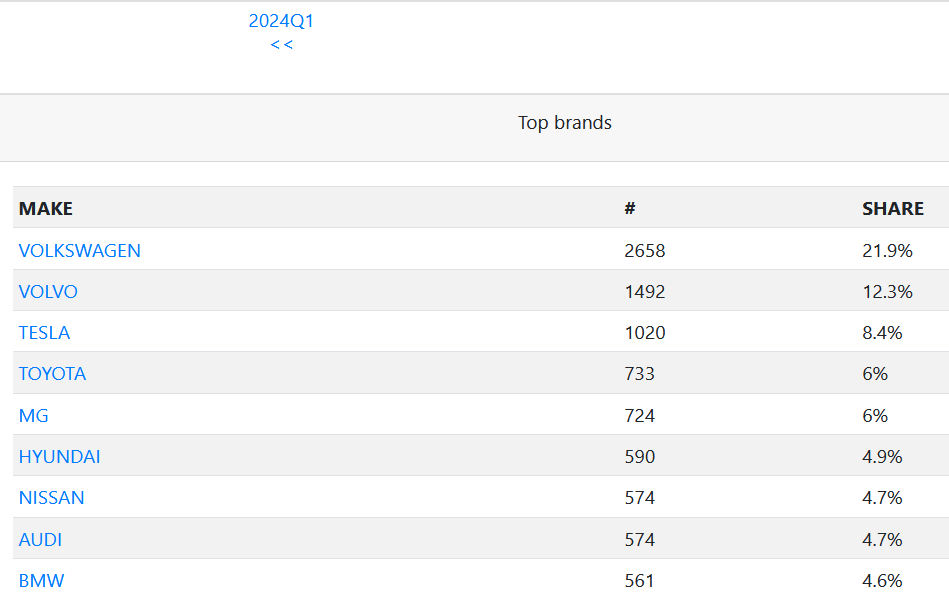The image size is (949, 595).
Task: Click the SHARE column header
Action: (893, 209)
